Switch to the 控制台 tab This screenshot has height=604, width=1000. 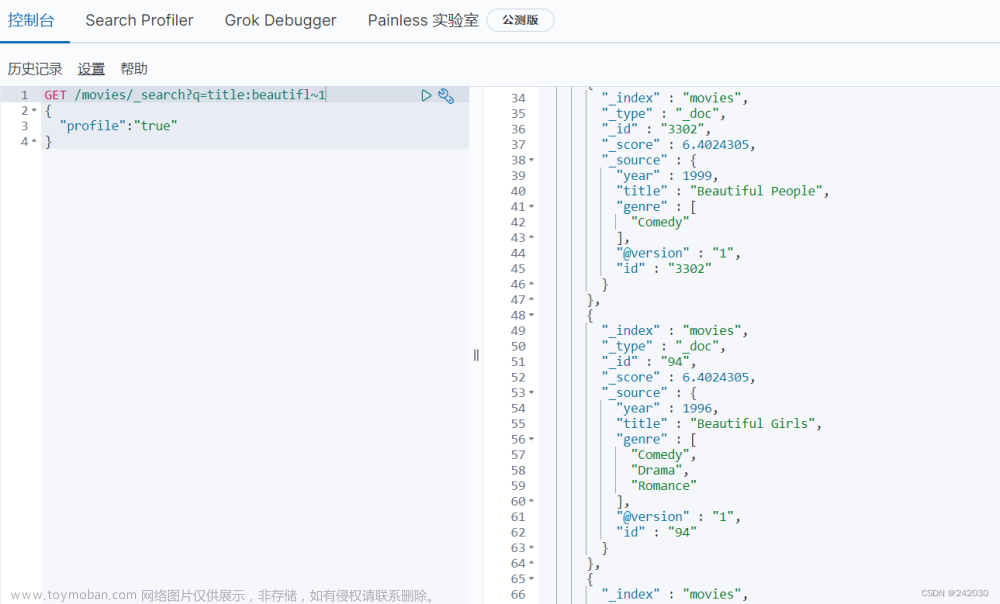coord(31,20)
